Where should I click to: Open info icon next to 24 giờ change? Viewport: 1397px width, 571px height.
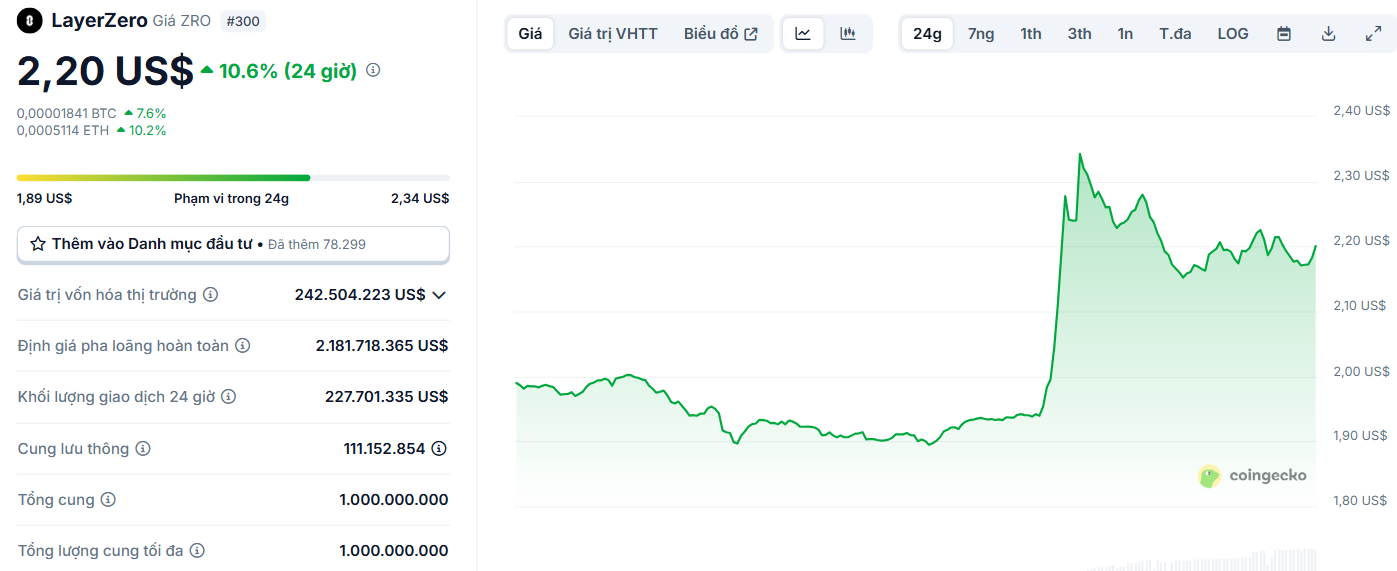click(x=373, y=70)
